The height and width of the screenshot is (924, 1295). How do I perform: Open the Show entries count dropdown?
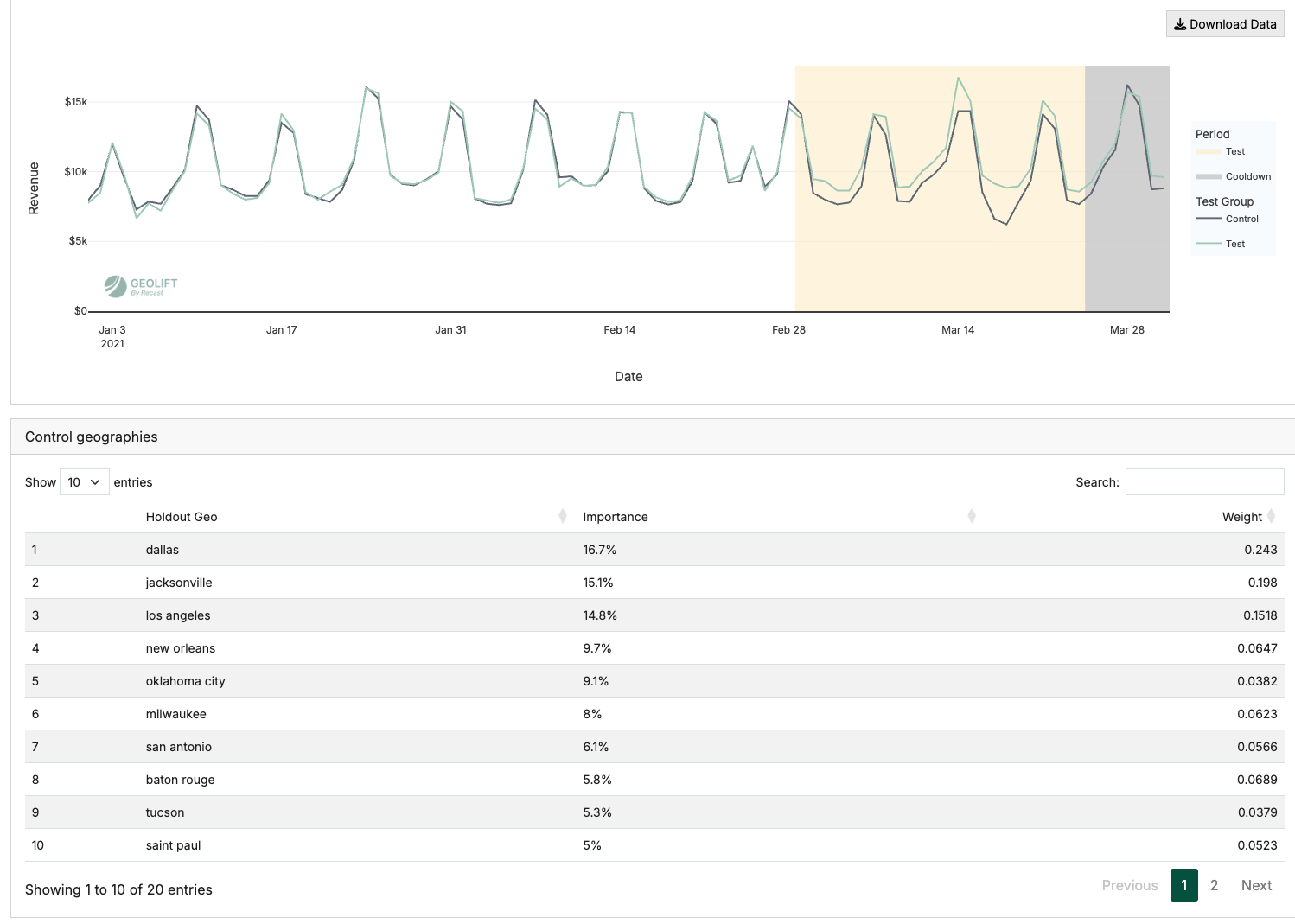point(84,482)
